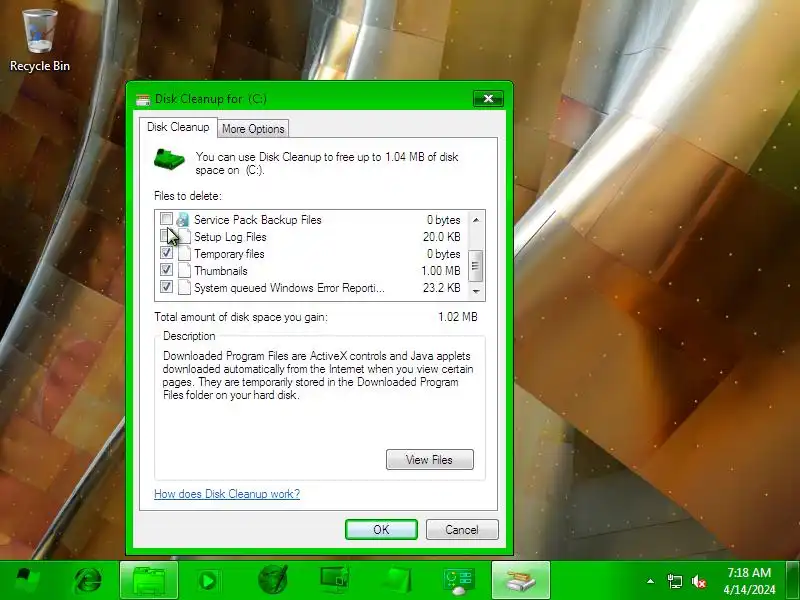Image resolution: width=800 pixels, height=600 pixels.
Task: Click the 1.00 MB size value
Action: pos(441,271)
